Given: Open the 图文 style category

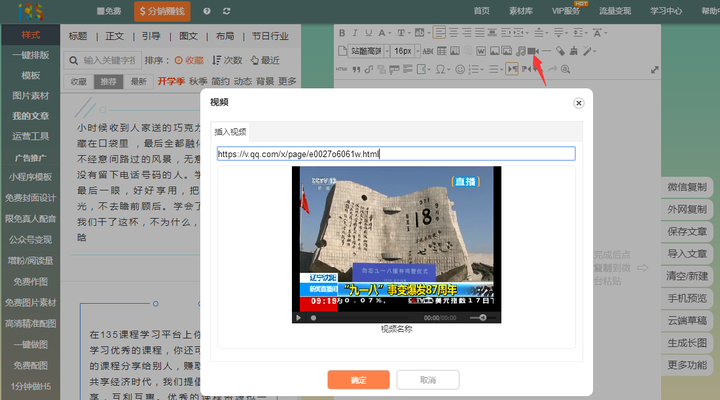Looking at the screenshot, I should 188,36.
